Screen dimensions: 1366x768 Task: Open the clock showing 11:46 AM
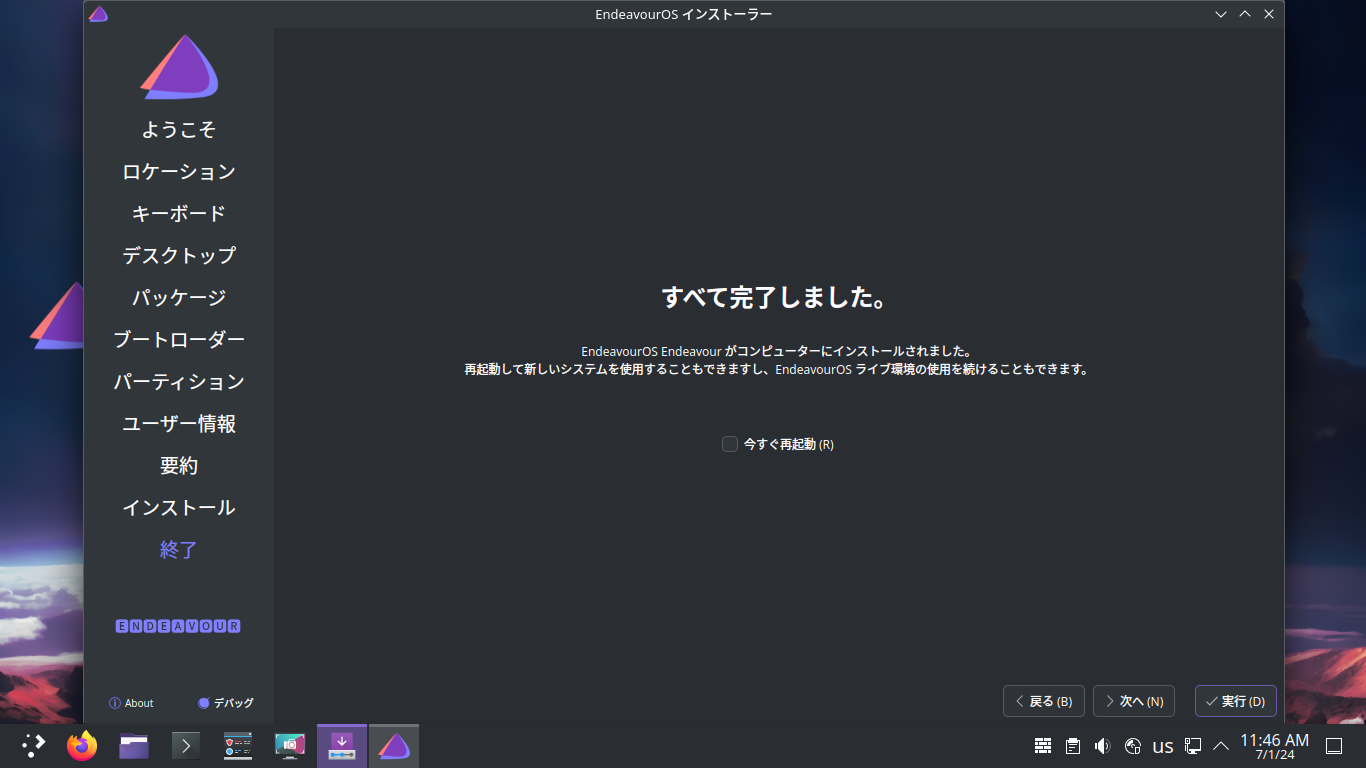(1274, 746)
